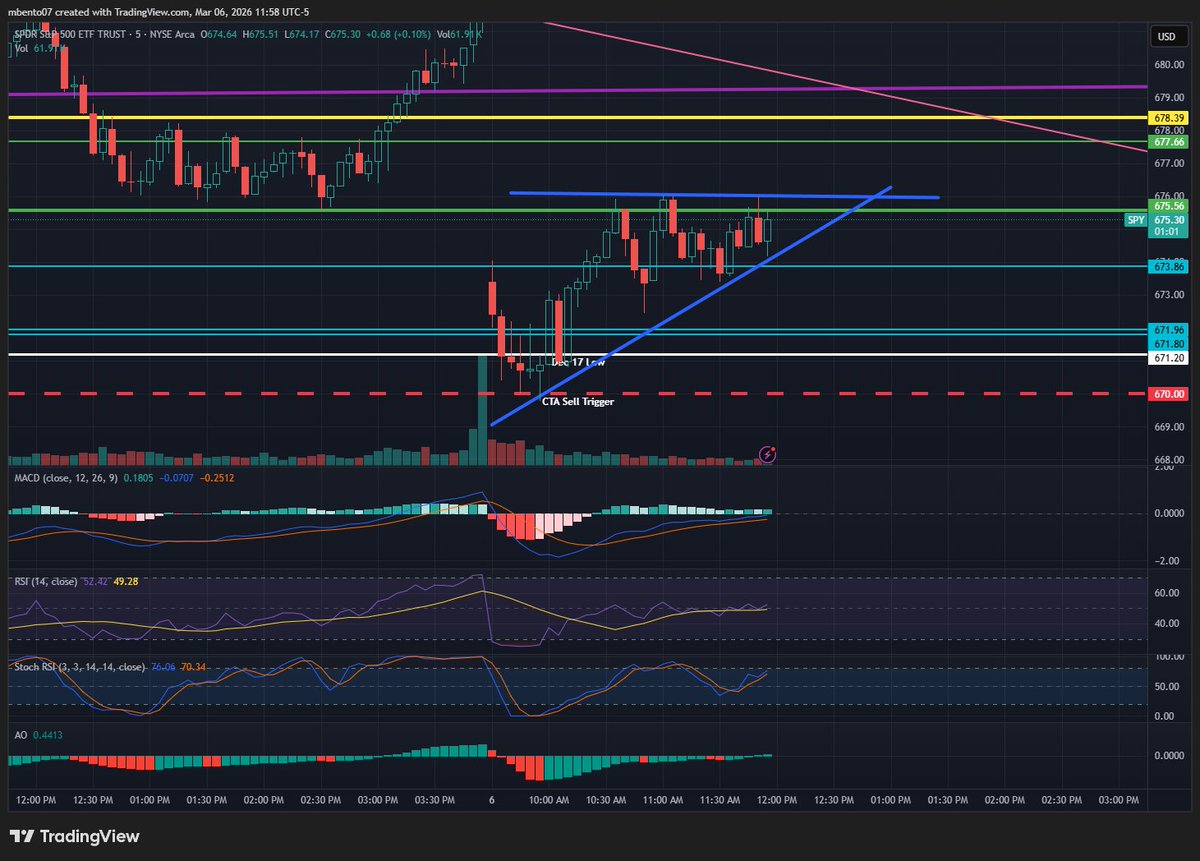Select the yellow horizontal line
1200x861 pixels.
pos(577,117)
